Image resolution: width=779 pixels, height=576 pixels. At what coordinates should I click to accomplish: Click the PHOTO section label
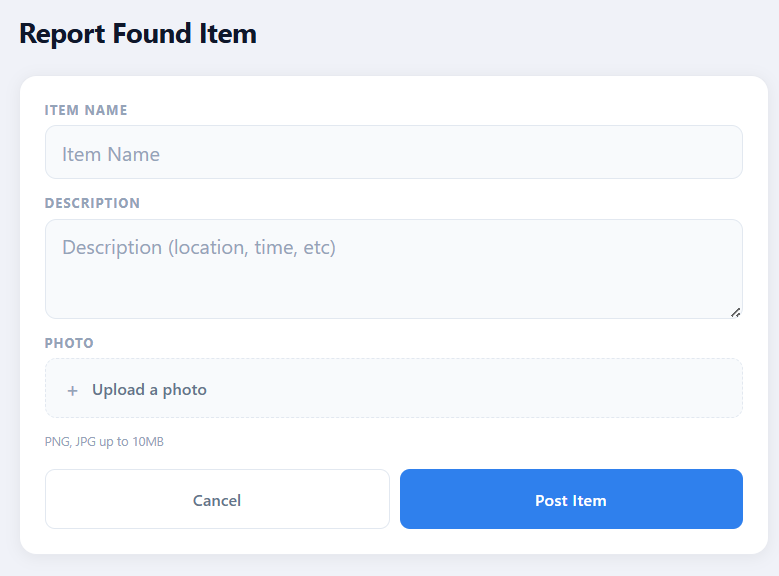[x=69, y=343]
